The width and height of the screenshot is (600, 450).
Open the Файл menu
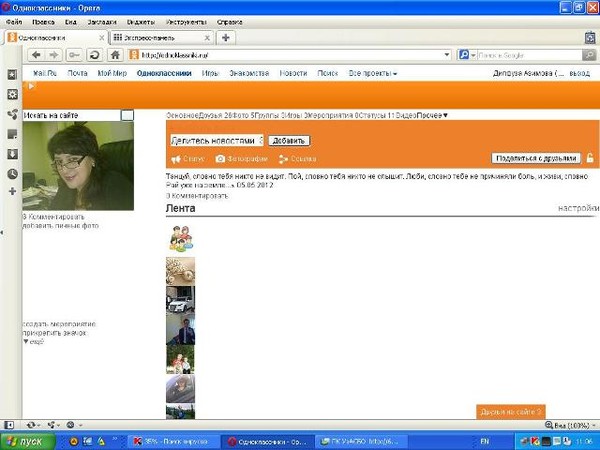pos(14,22)
